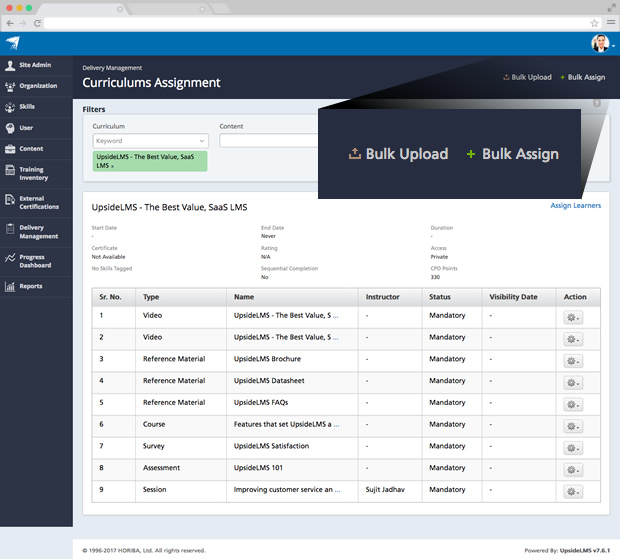The height and width of the screenshot is (559, 620).
Task: Go to Training Inventory section
Action: coord(36,174)
